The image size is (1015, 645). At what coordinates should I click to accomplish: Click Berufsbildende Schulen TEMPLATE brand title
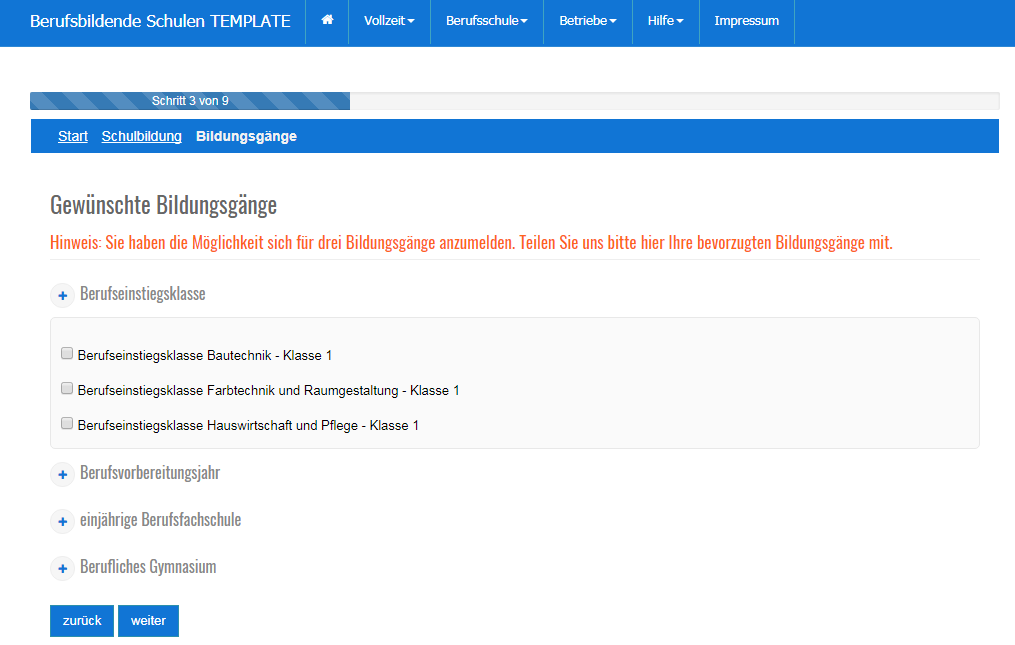(x=160, y=21)
